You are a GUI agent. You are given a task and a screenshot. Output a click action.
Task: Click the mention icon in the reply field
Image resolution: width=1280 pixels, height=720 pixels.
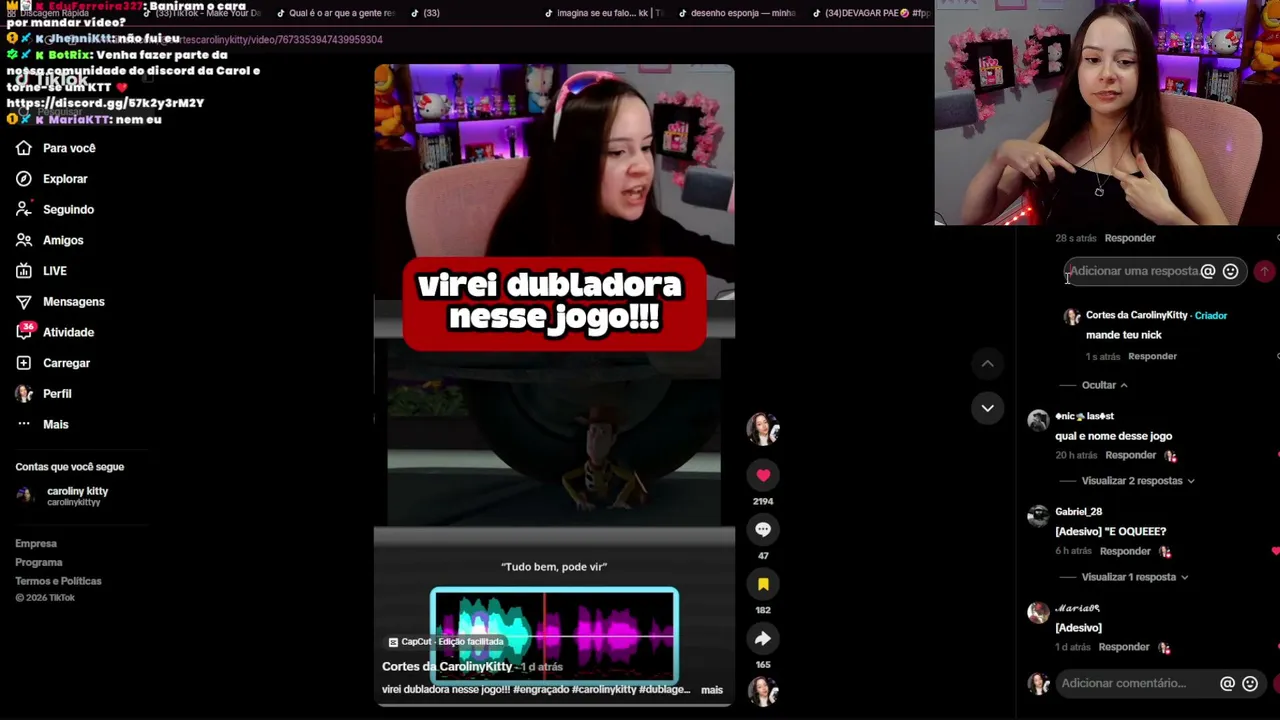pos(1208,271)
